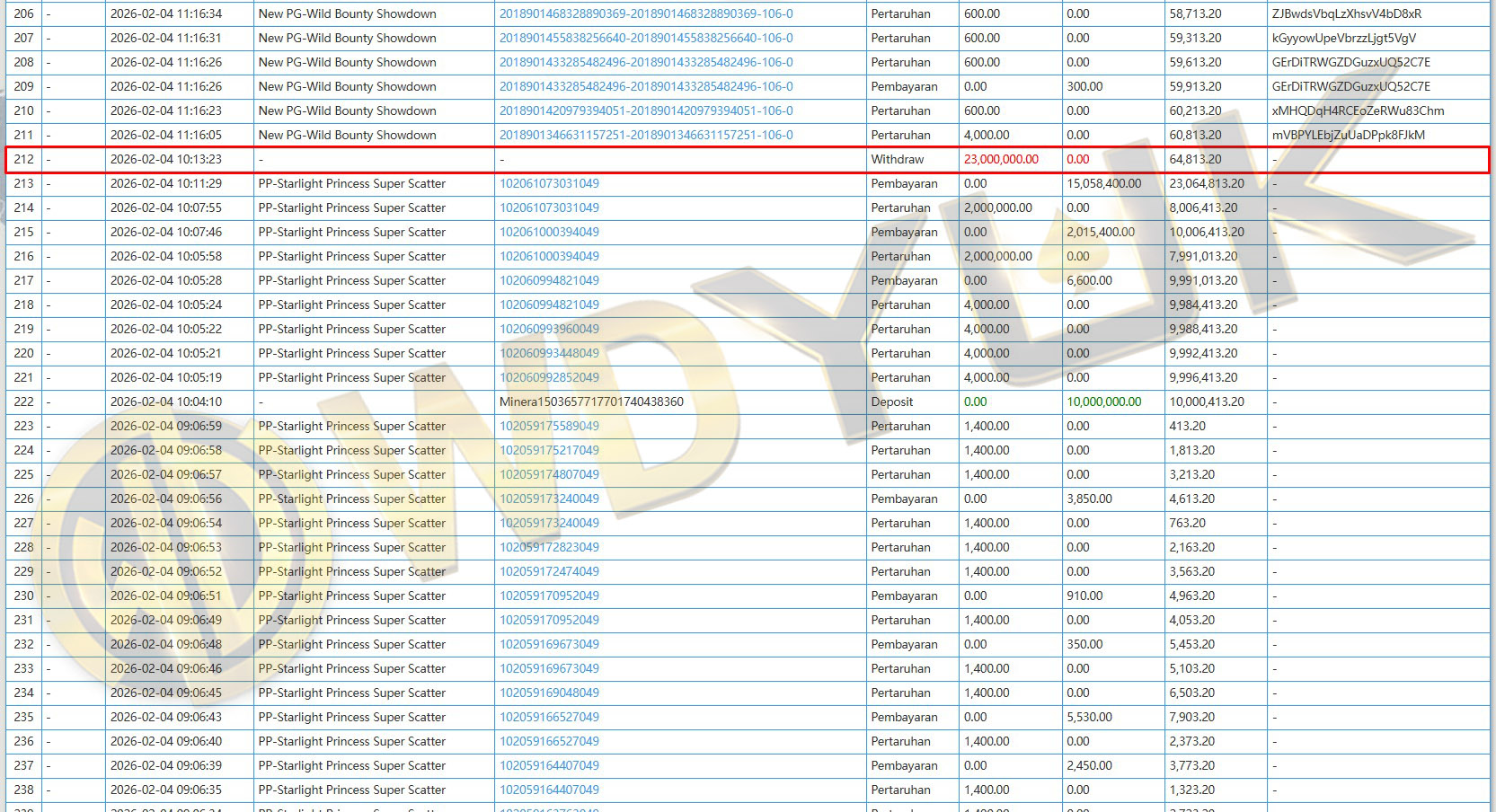Click the Minera1503657717701740438360 reference cell

pyautogui.click(x=591, y=402)
